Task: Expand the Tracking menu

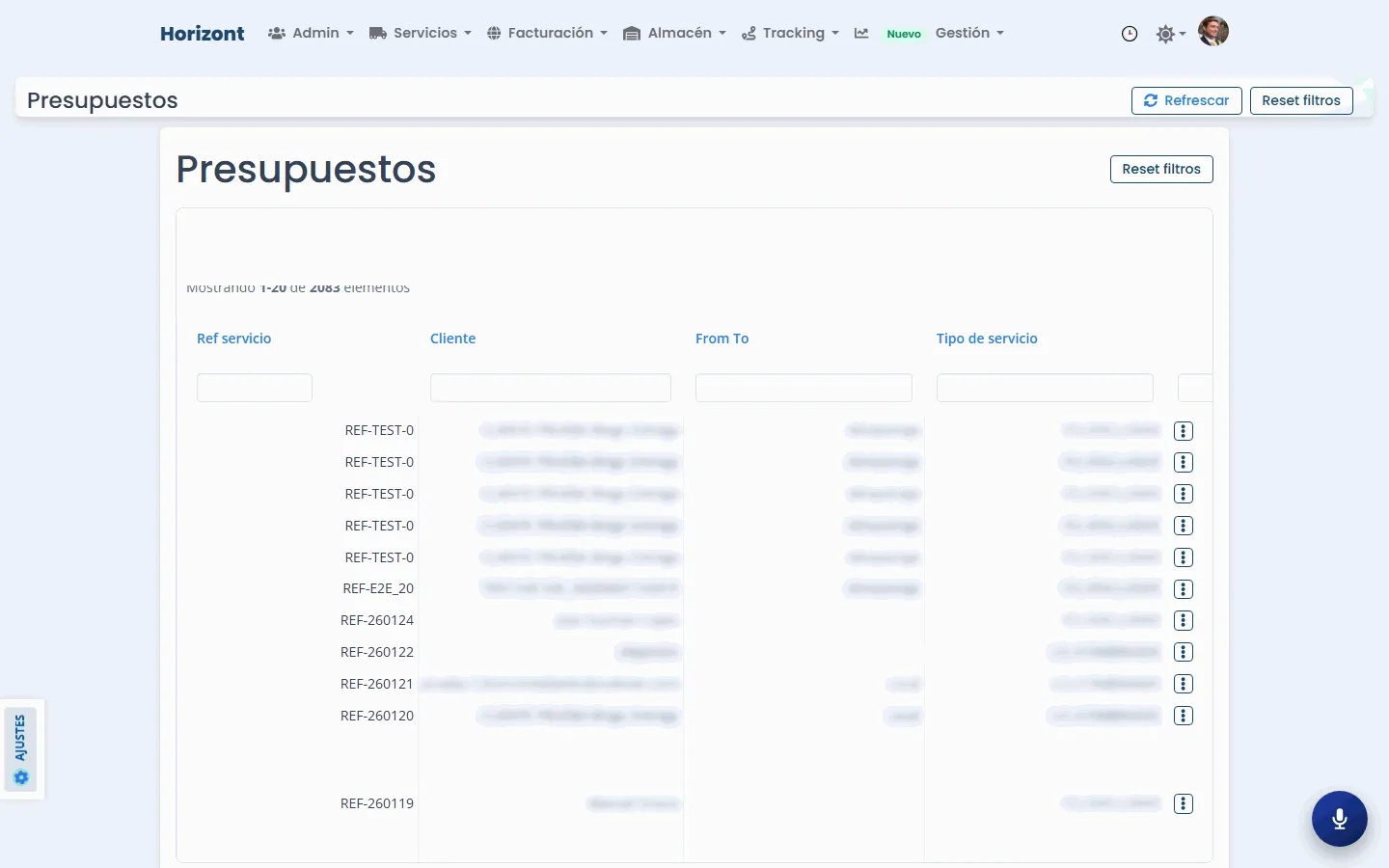Action: coord(790,33)
